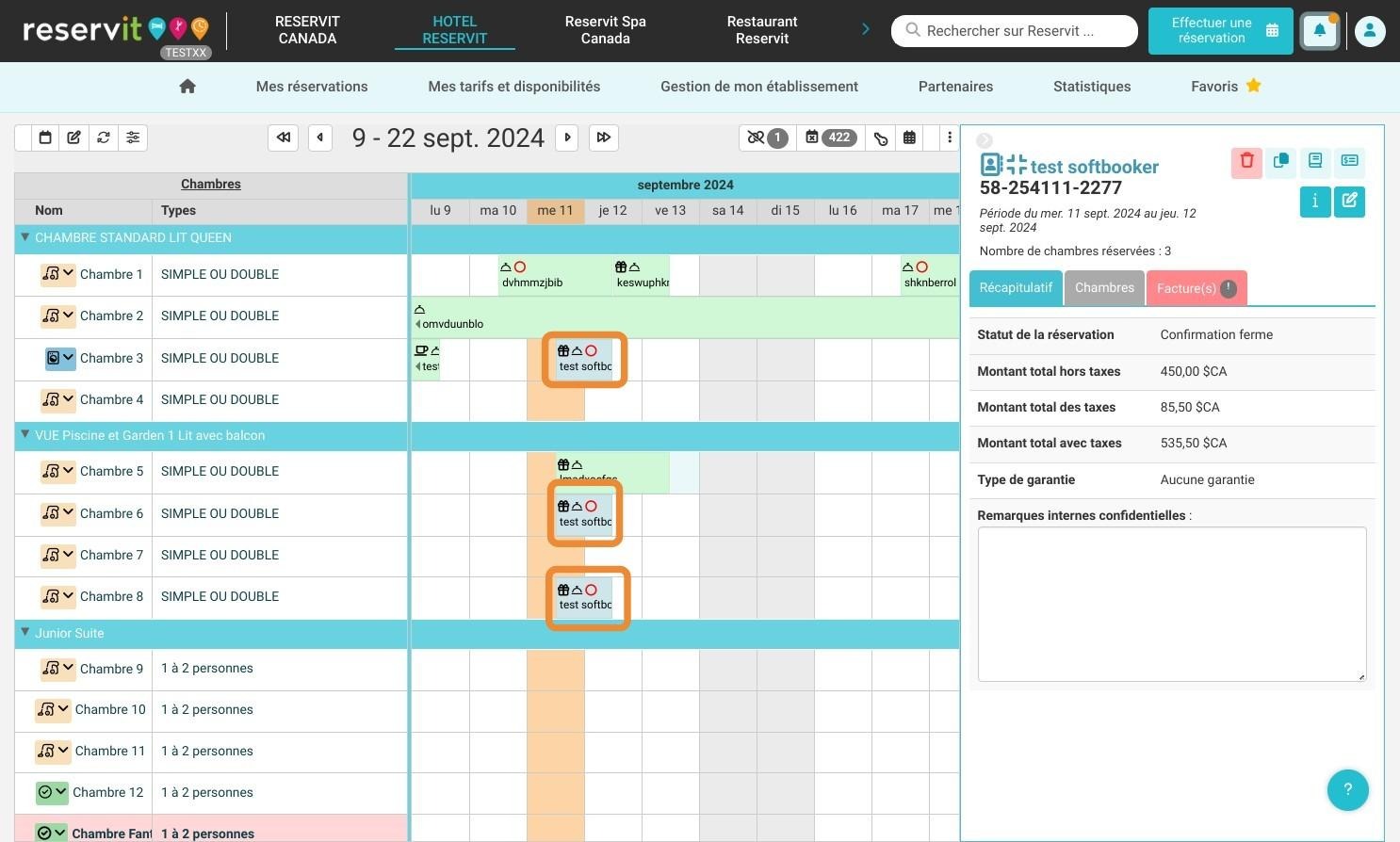Click the me 11 date column header
The height and width of the screenshot is (842, 1400).
[555, 211]
